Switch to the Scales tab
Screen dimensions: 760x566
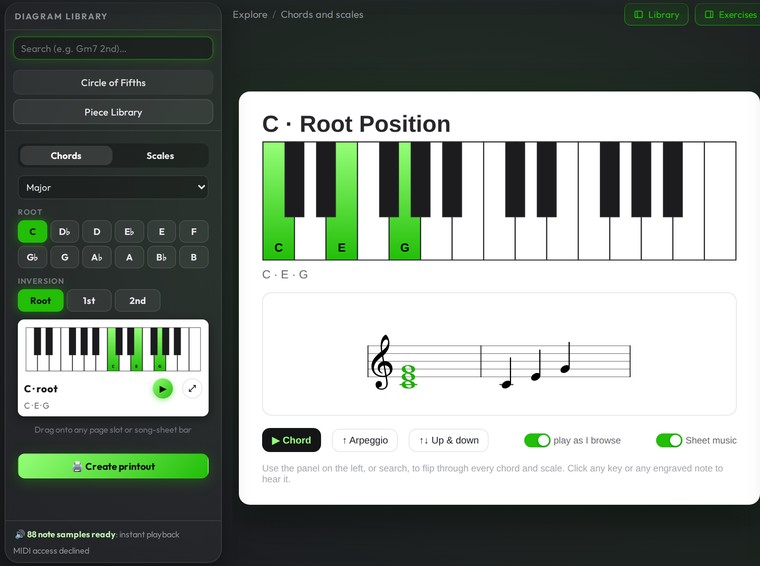click(160, 156)
